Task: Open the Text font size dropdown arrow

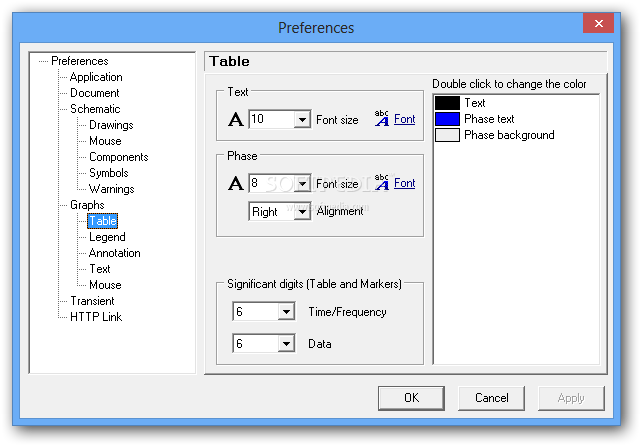Action: tap(302, 120)
